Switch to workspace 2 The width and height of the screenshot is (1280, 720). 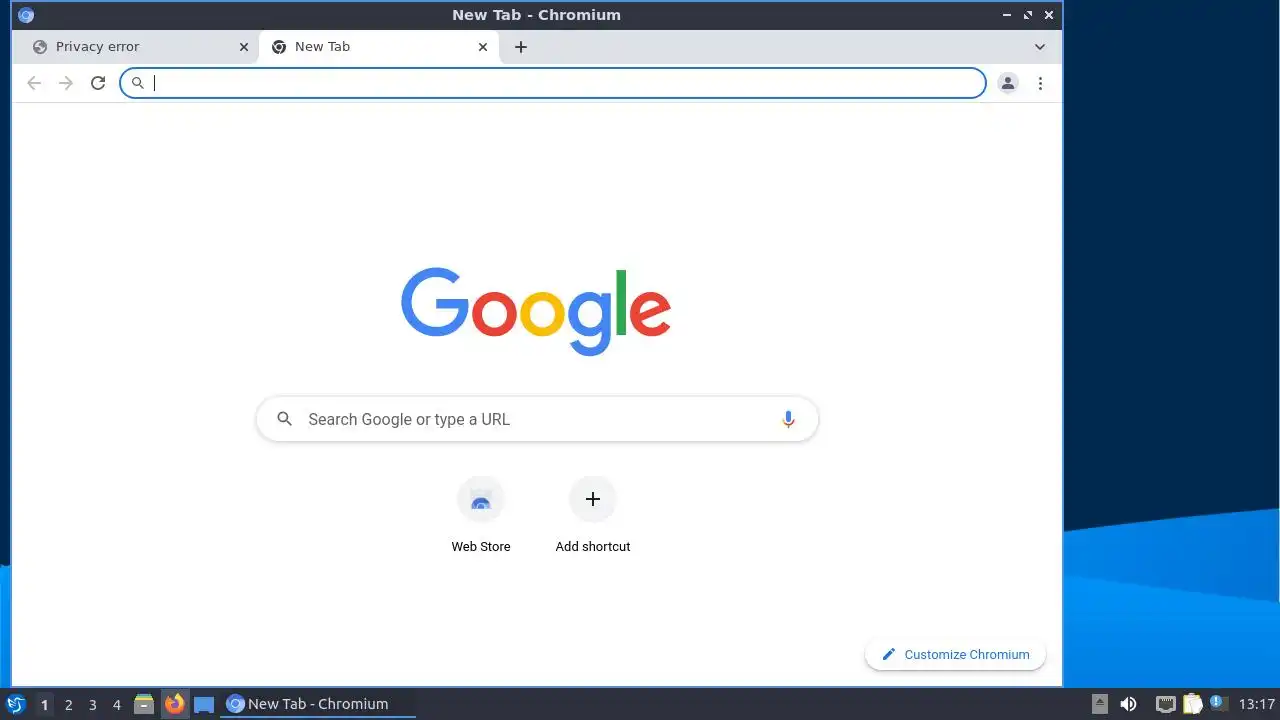coord(68,705)
